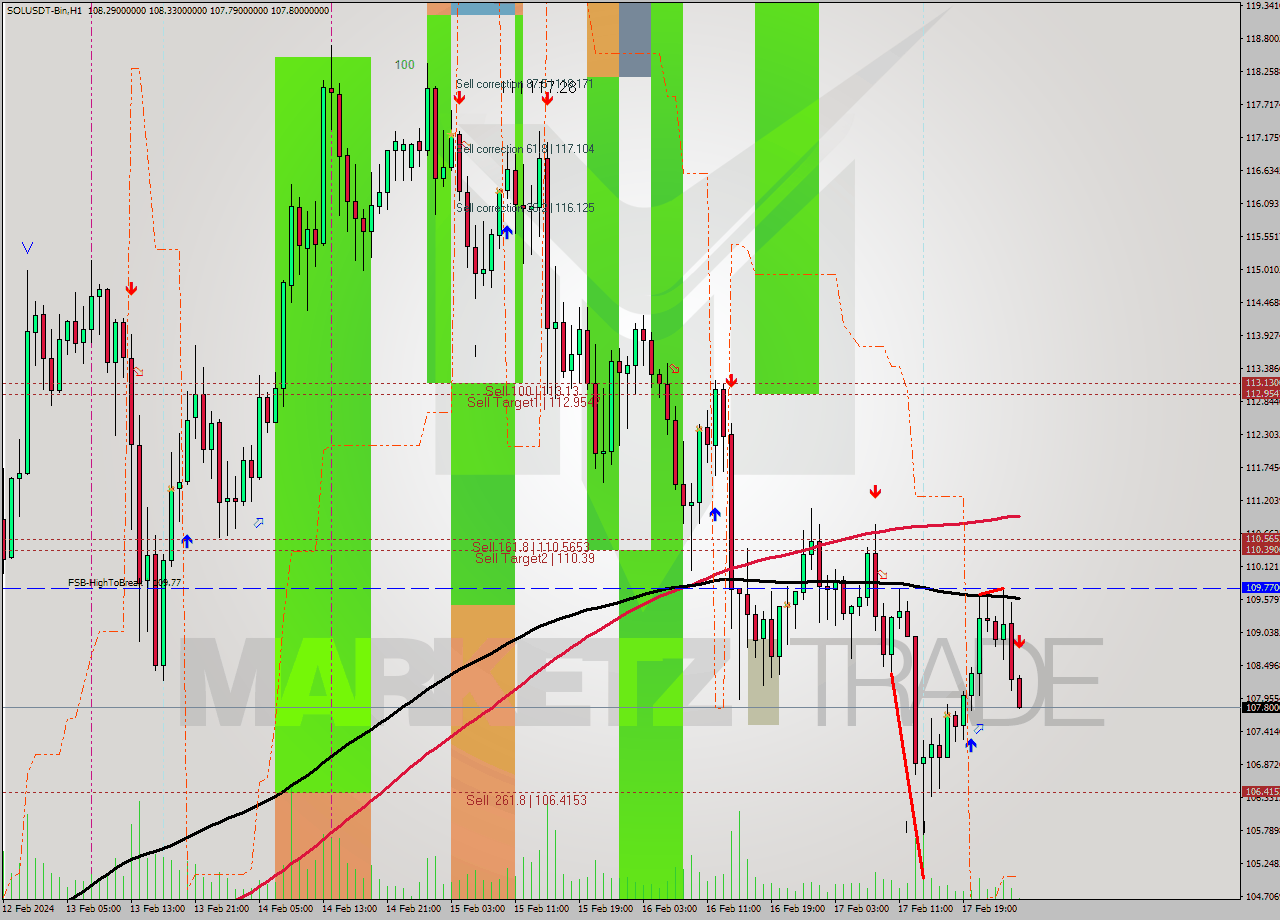Viewport: 1280px width, 920px height.
Task: Select the '14 Feb 21:00' time label
Action: [413, 909]
